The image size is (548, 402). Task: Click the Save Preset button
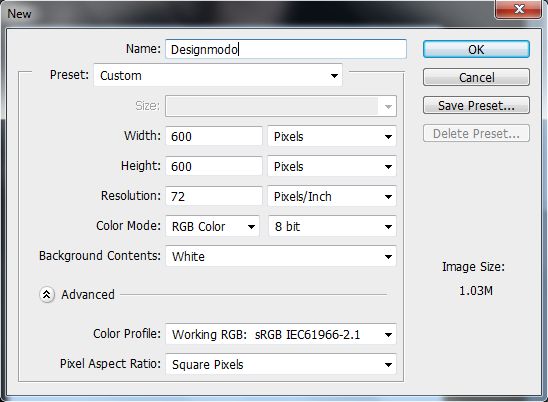tap(476, 105)
